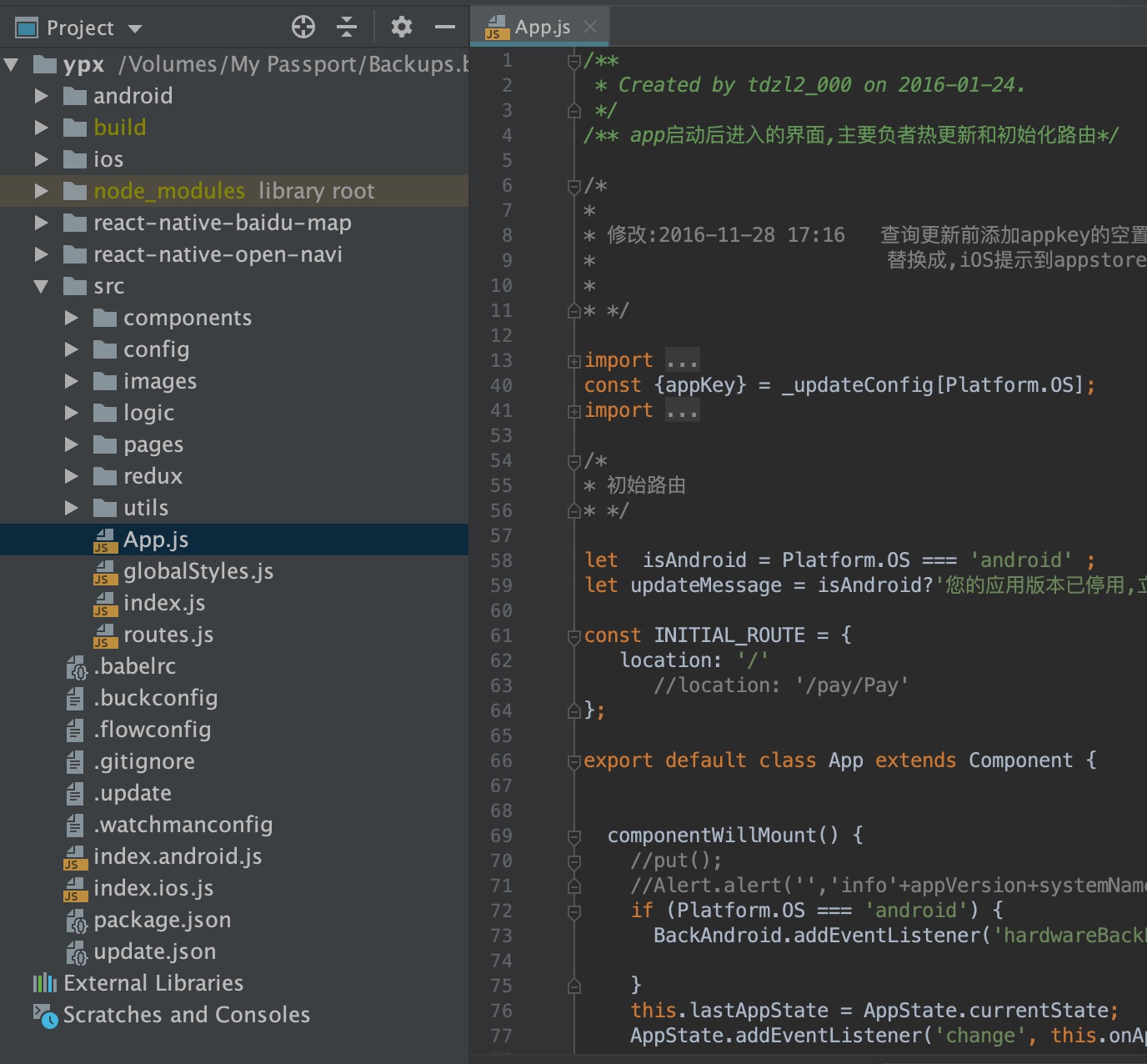Screen dimensions: 1147x1064
Task: Collapse the src folder
Action: [41, 286]
